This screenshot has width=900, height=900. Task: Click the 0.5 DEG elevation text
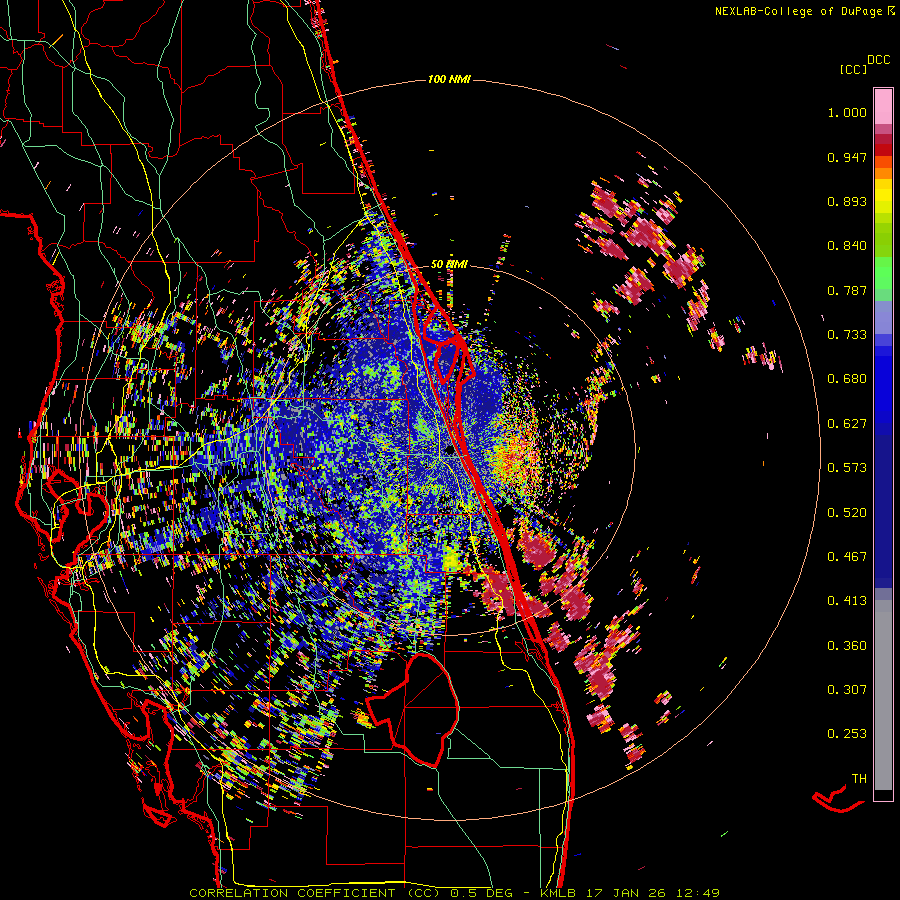tap(481, 893)
